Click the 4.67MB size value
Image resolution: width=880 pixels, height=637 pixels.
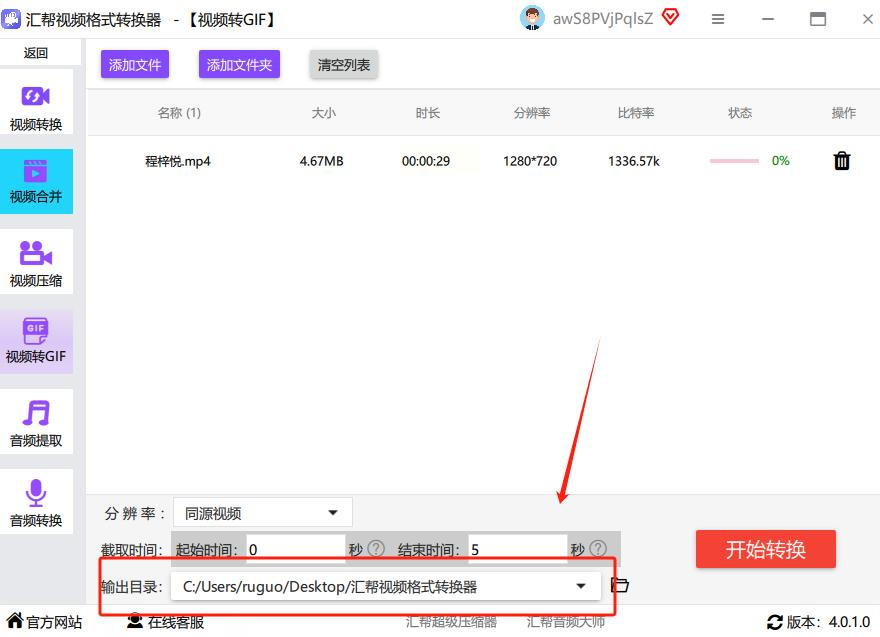pos(321,161)
